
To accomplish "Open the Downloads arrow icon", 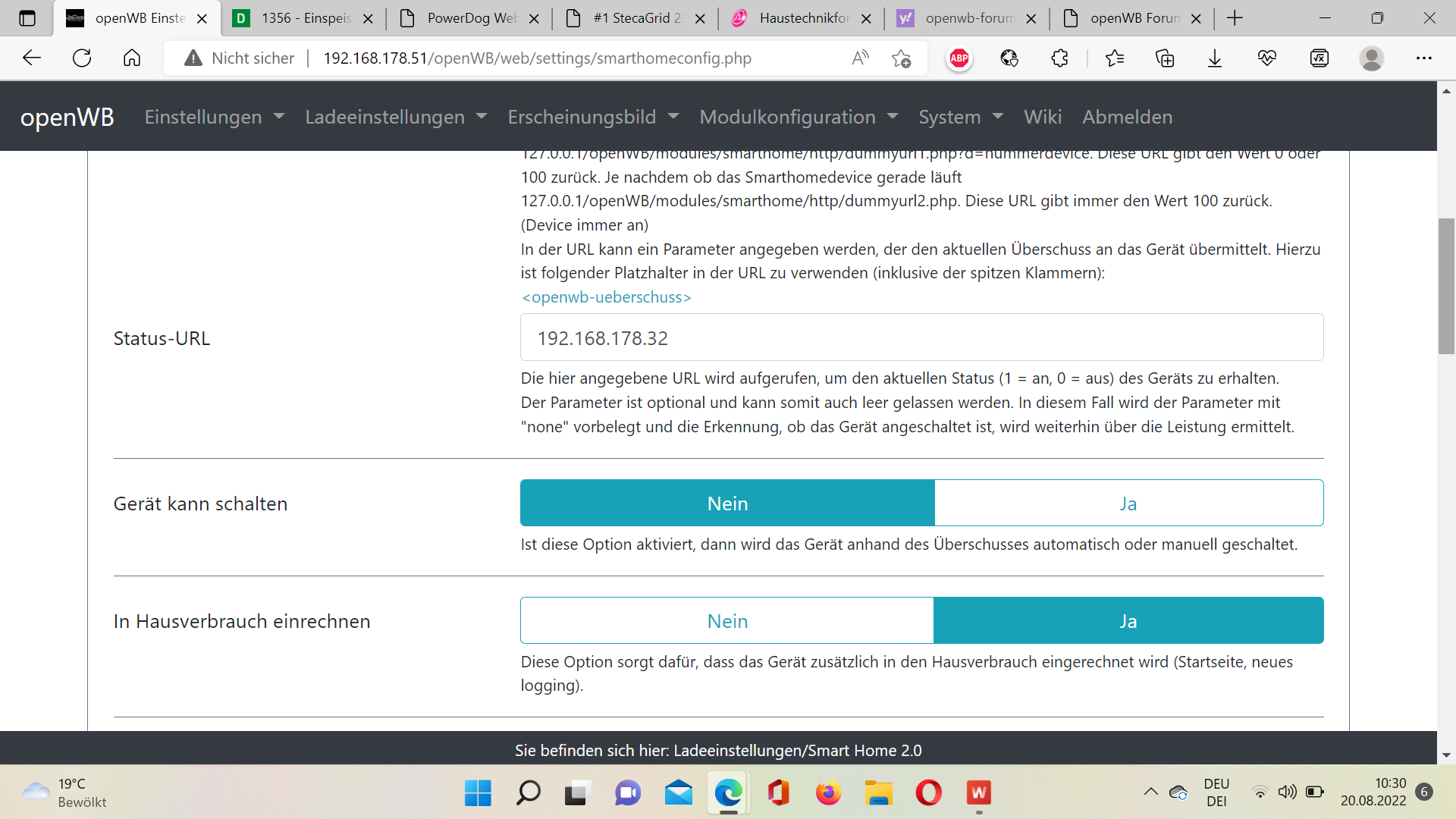I will click(x=1215, y=58).
